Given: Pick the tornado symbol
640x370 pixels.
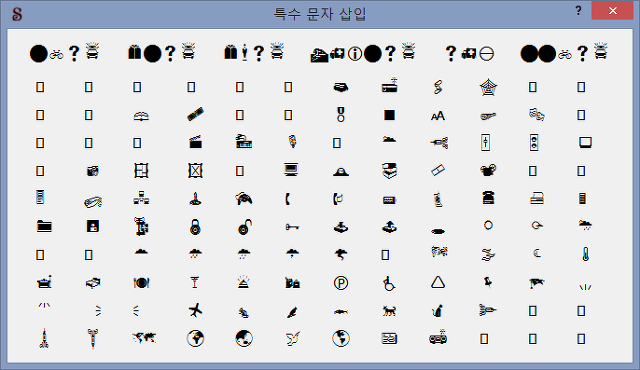Looking at the screenshot, I should (x=341, y=255).
